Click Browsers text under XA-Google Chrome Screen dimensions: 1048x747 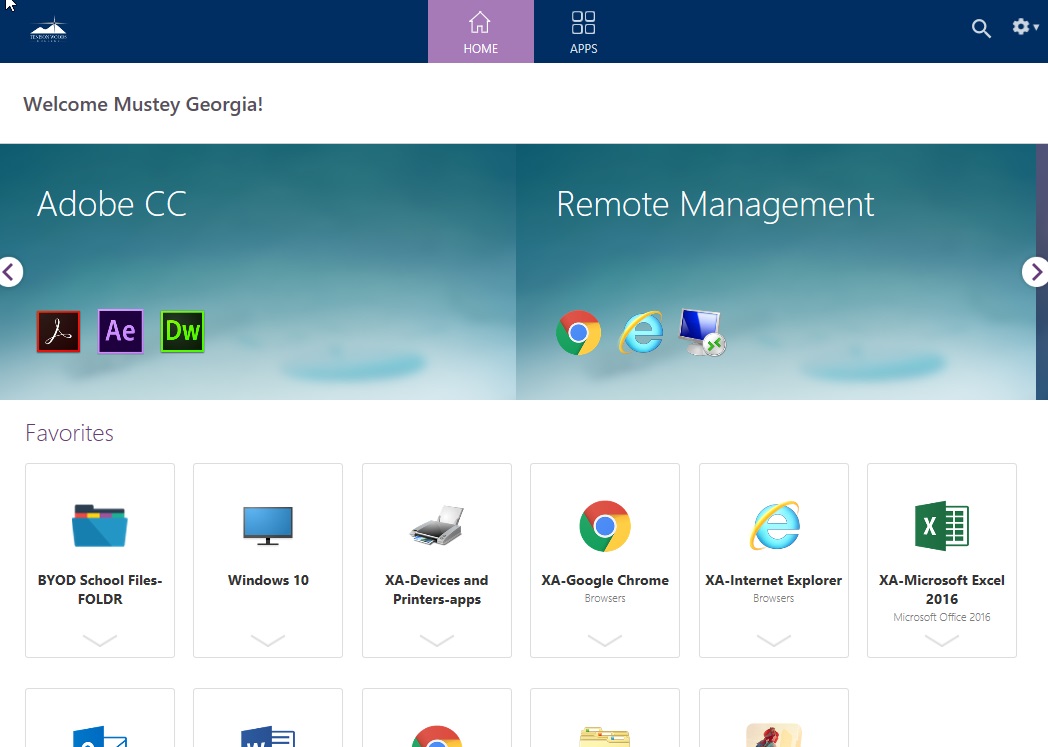605,599
